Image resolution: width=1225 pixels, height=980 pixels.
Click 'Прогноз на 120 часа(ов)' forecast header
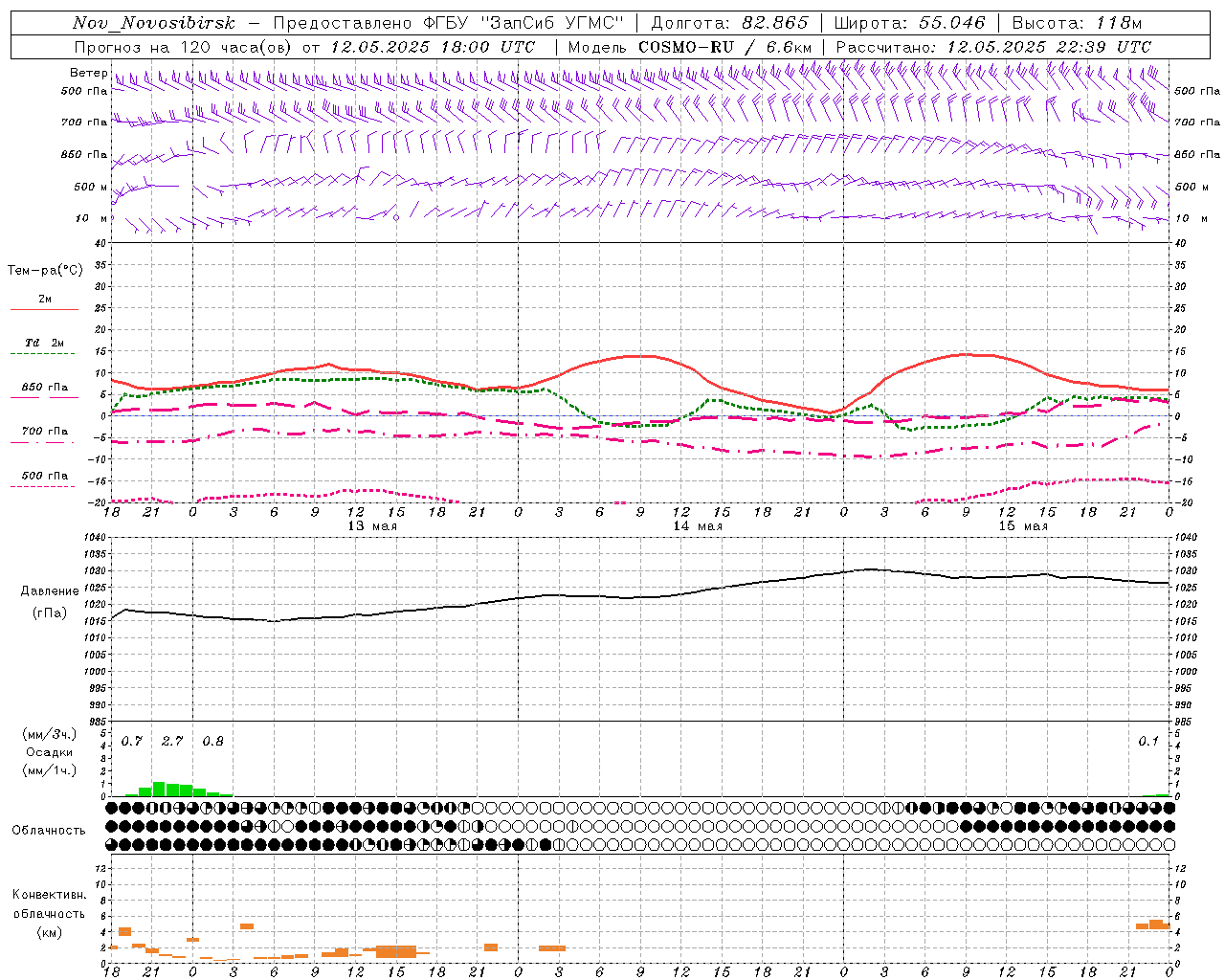pyautogui.click(x=184, y=47)
